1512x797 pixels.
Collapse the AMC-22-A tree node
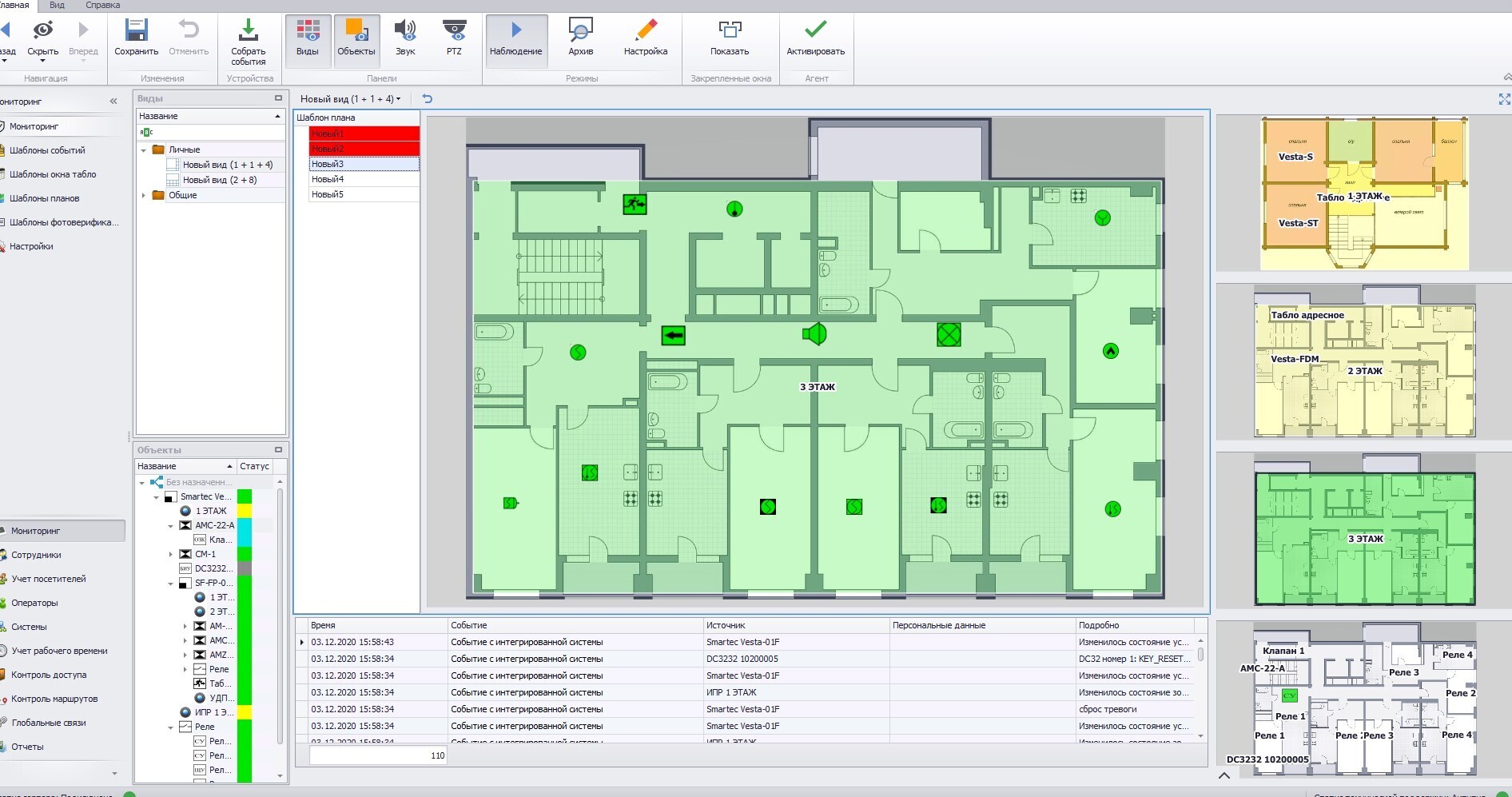pyautogui.click(x=171, y=526)
